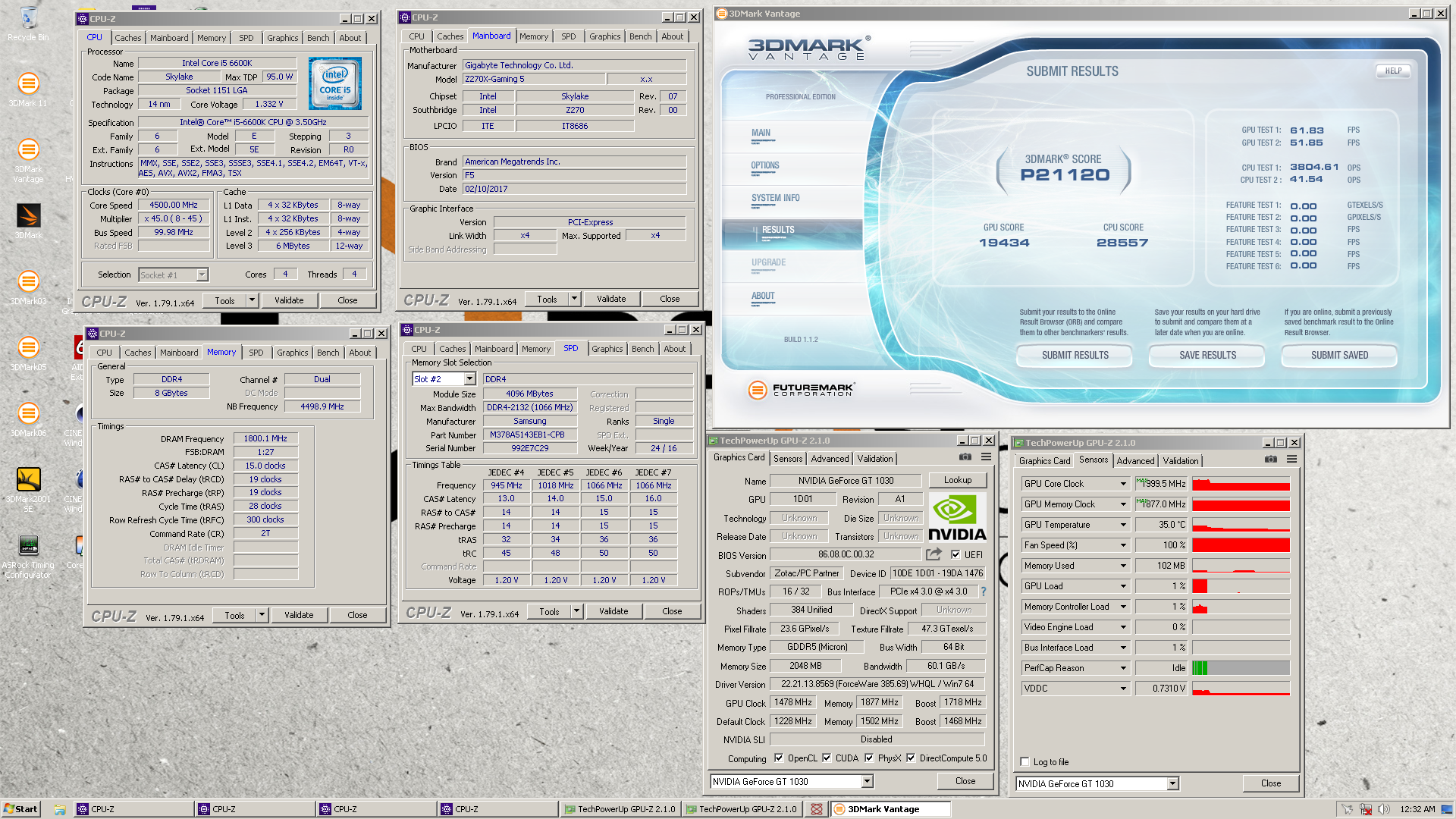
Task: Open 3DMark Vantage desktop shortcut
Action: tap(28, 160)
